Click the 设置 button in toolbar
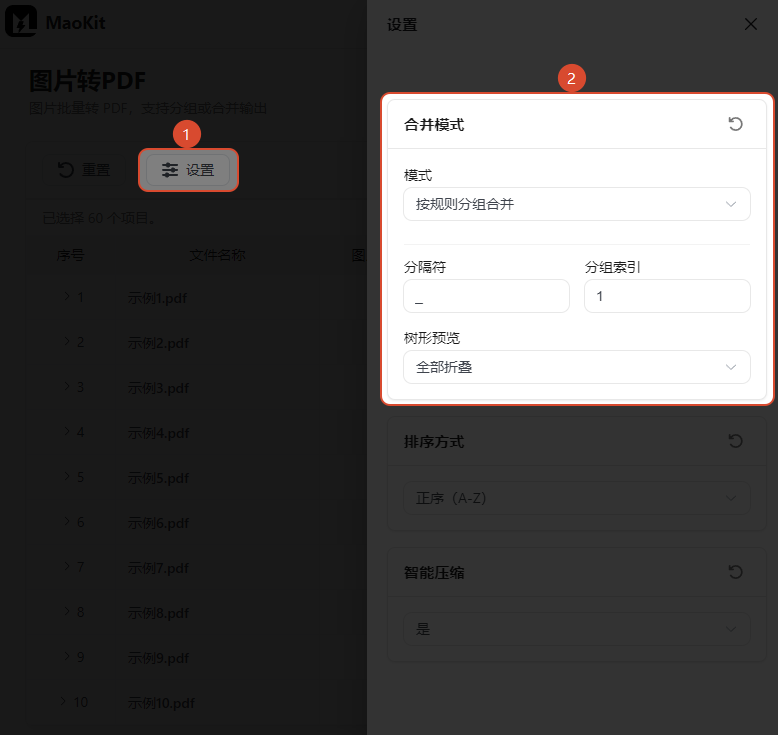The image size is (778, 735). pyautogui.click(x=188, y=170)
